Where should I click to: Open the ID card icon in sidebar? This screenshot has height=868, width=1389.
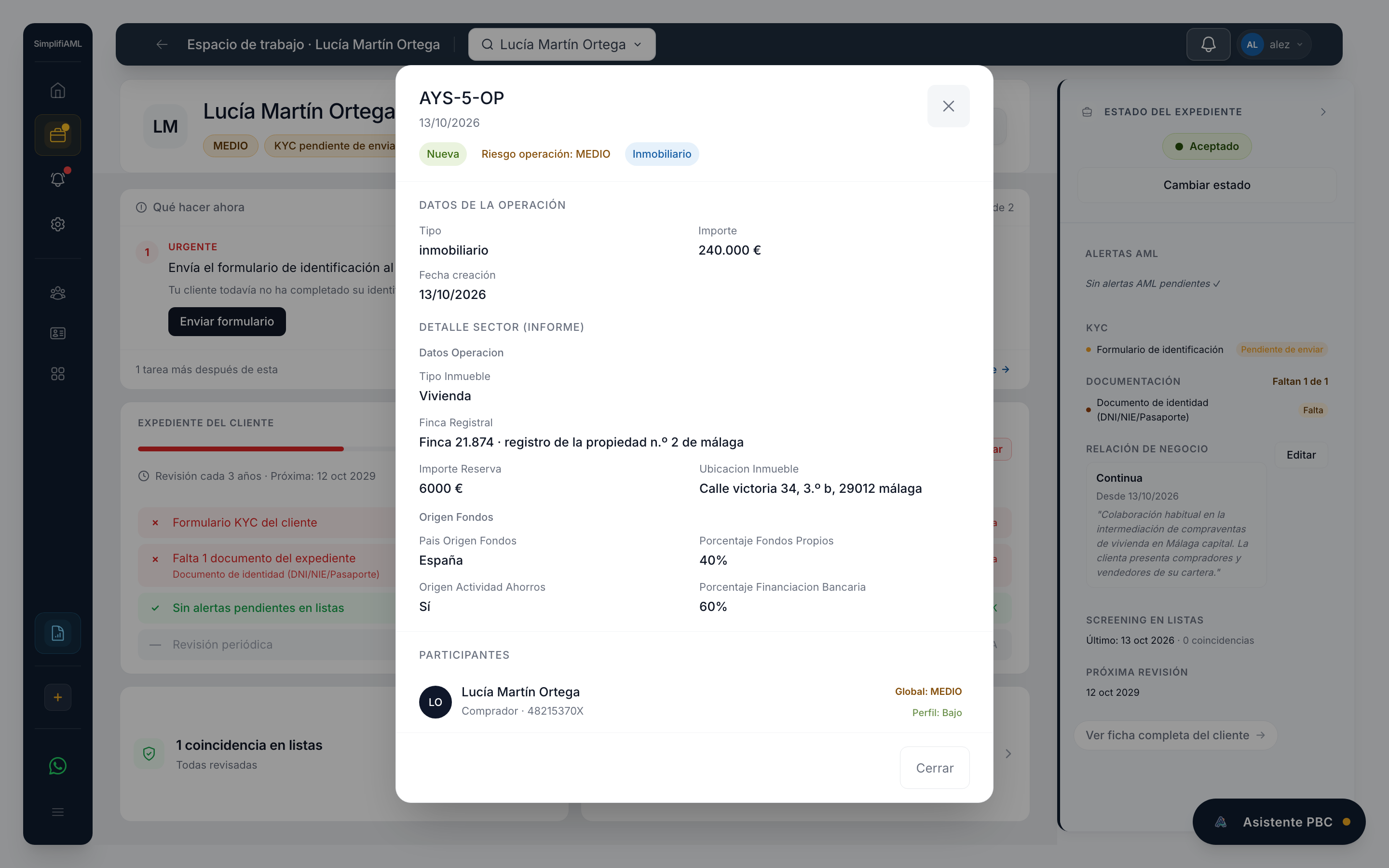[57, 333]
